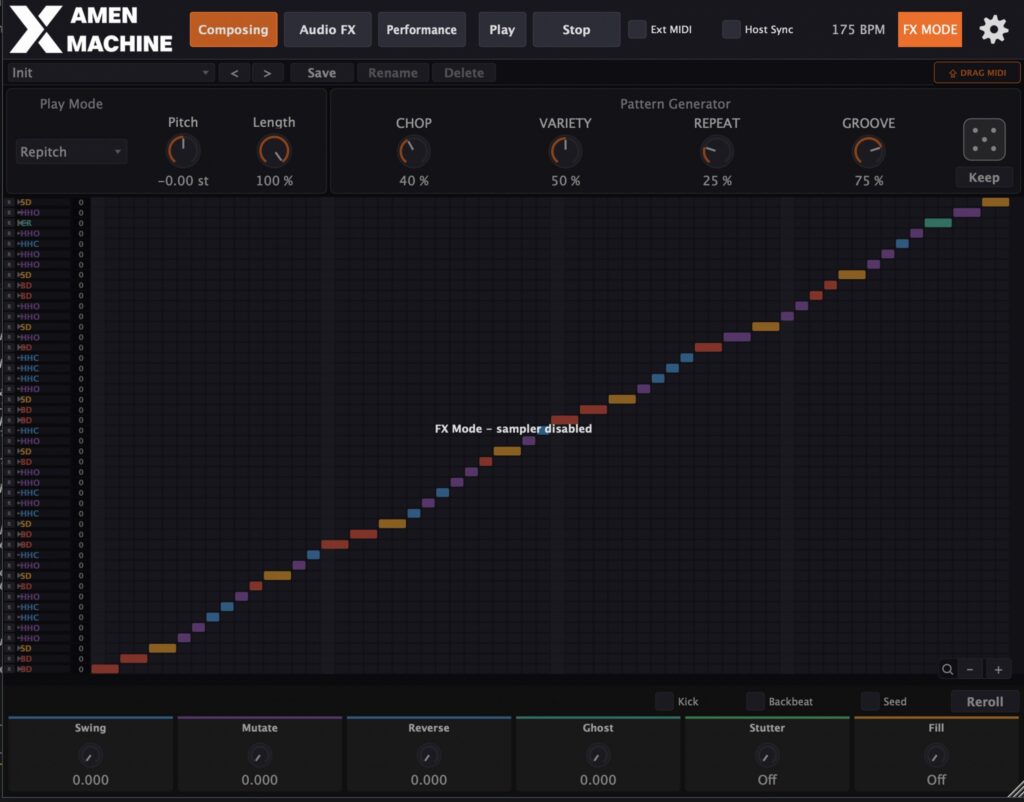Click the 50 % variety value

pos(565,181)
